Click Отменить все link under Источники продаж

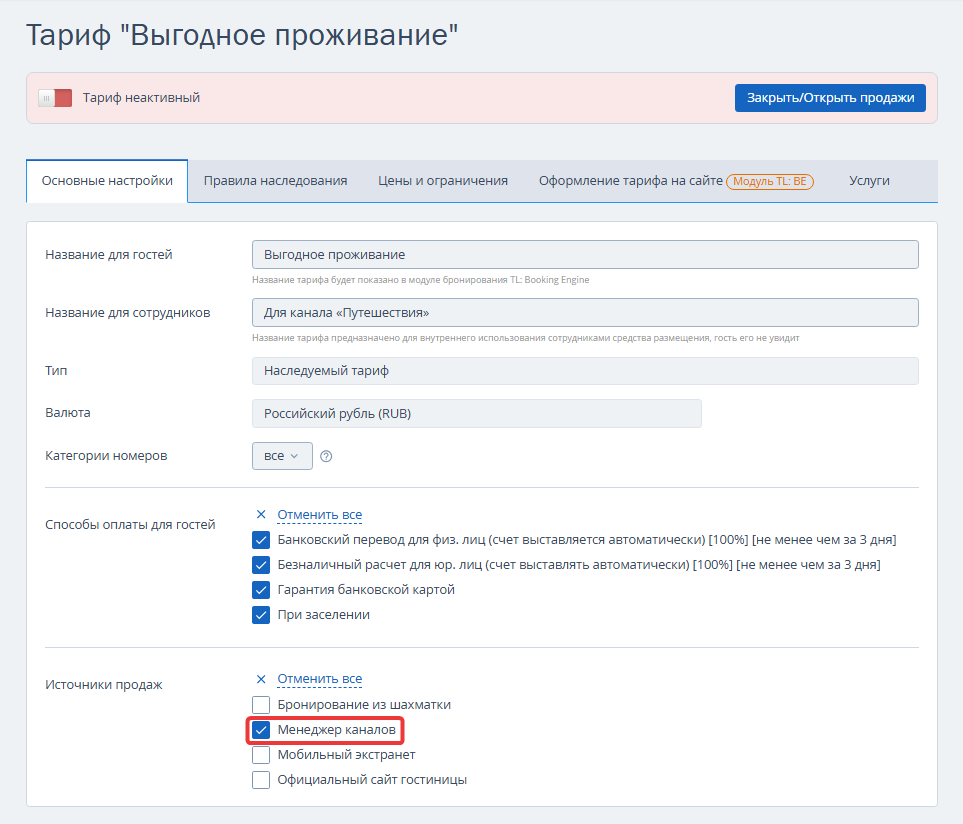[319, 678]
